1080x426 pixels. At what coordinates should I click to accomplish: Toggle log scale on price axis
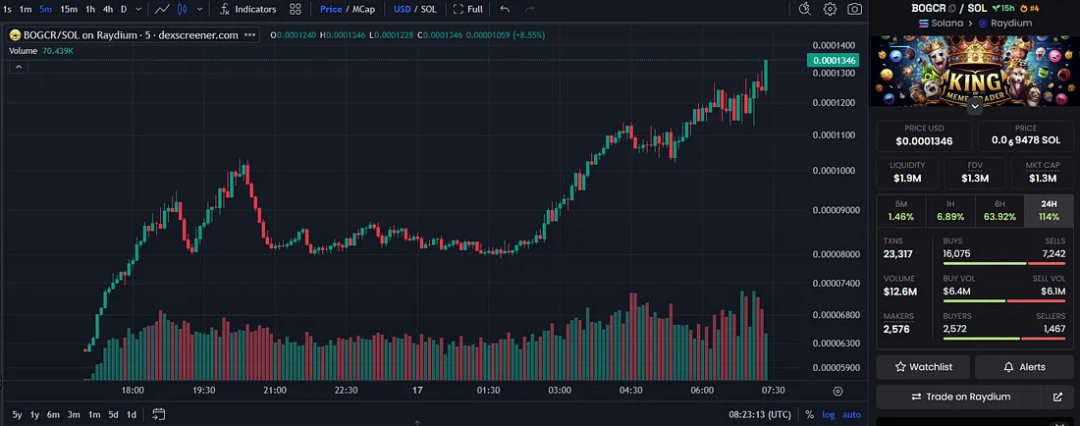point(828,414)
